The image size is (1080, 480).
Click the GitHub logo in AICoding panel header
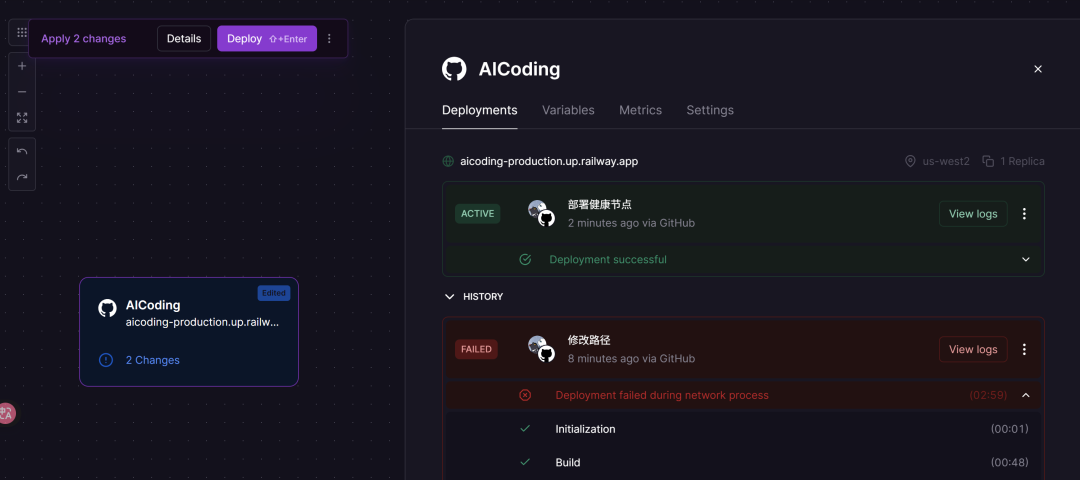454,70
